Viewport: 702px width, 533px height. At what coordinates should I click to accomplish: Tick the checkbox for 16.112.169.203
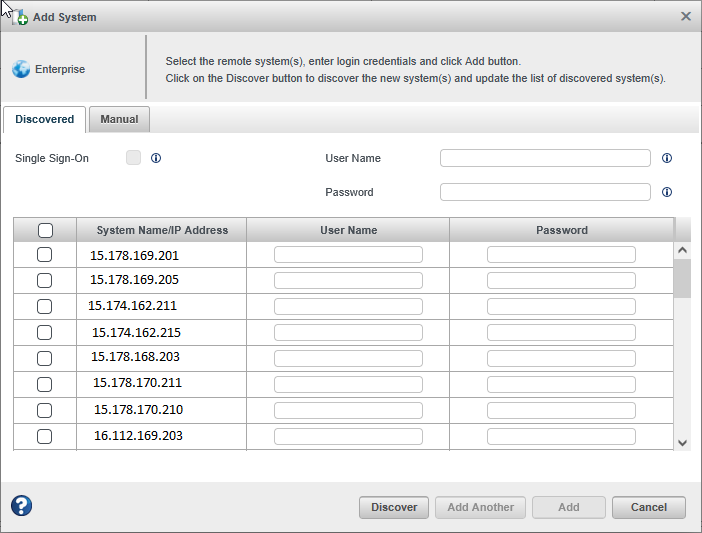click(45, 436)
